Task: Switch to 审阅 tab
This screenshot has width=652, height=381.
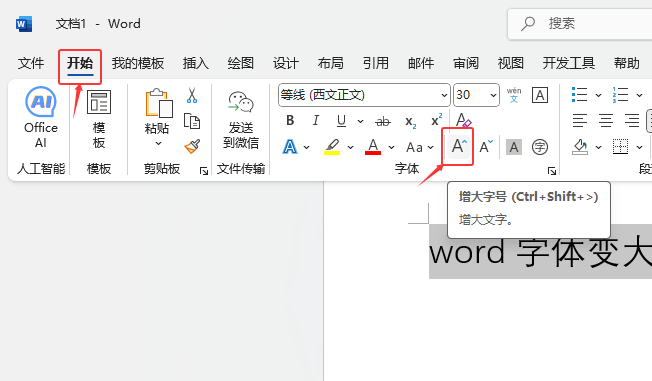Action: [466, 63]
